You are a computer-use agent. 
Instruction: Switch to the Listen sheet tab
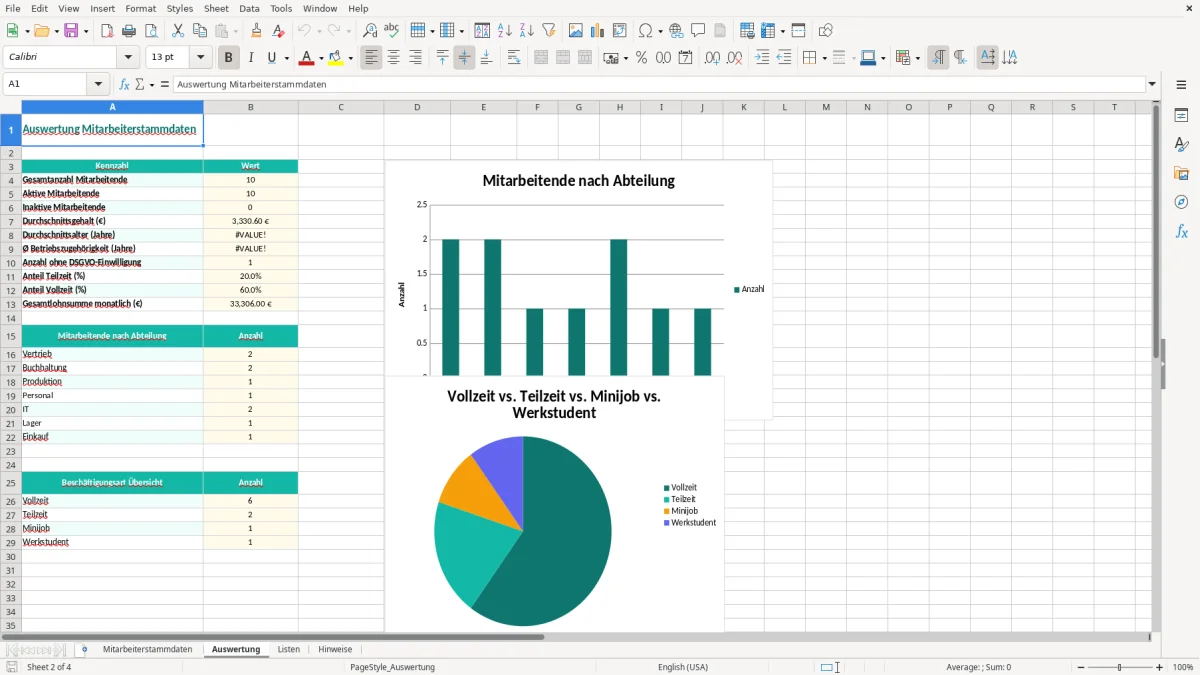pos(289,649)
